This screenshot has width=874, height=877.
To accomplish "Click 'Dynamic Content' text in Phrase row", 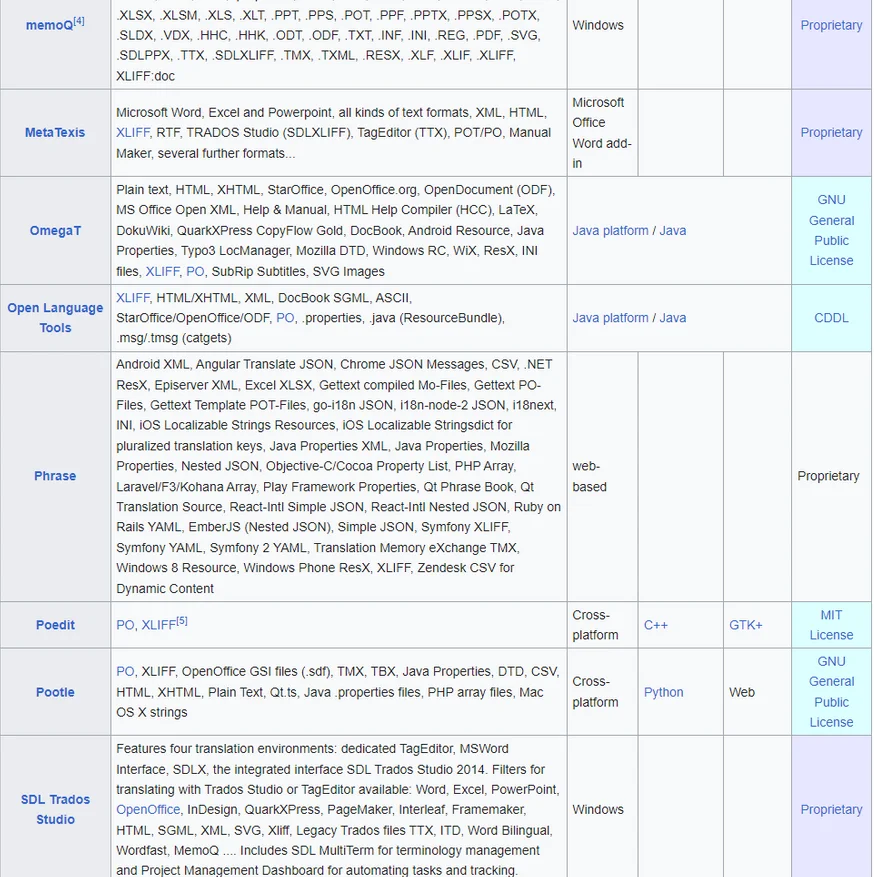I will 165,588.
